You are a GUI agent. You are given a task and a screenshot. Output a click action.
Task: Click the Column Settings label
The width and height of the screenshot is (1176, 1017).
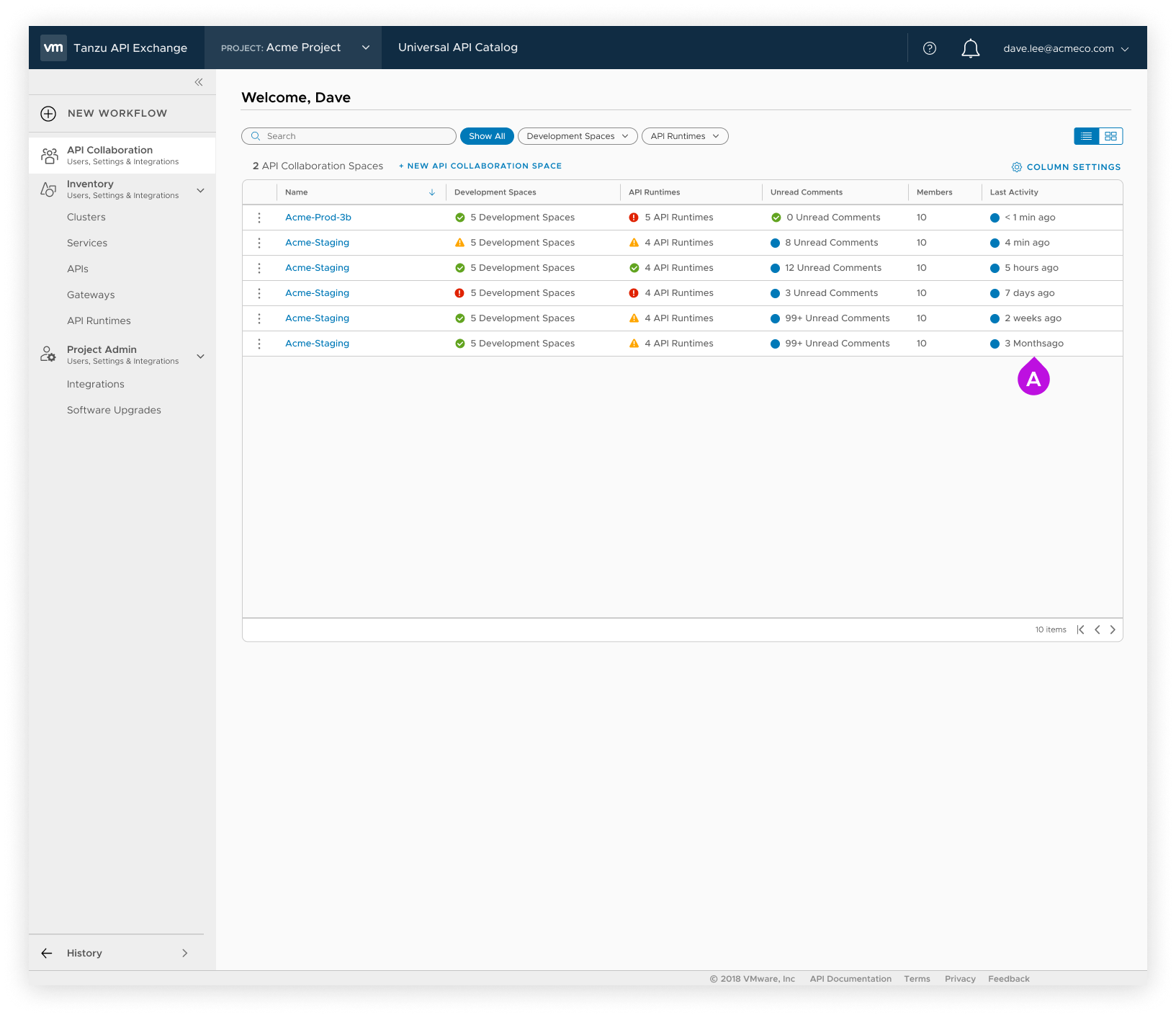coord(1074,167)
